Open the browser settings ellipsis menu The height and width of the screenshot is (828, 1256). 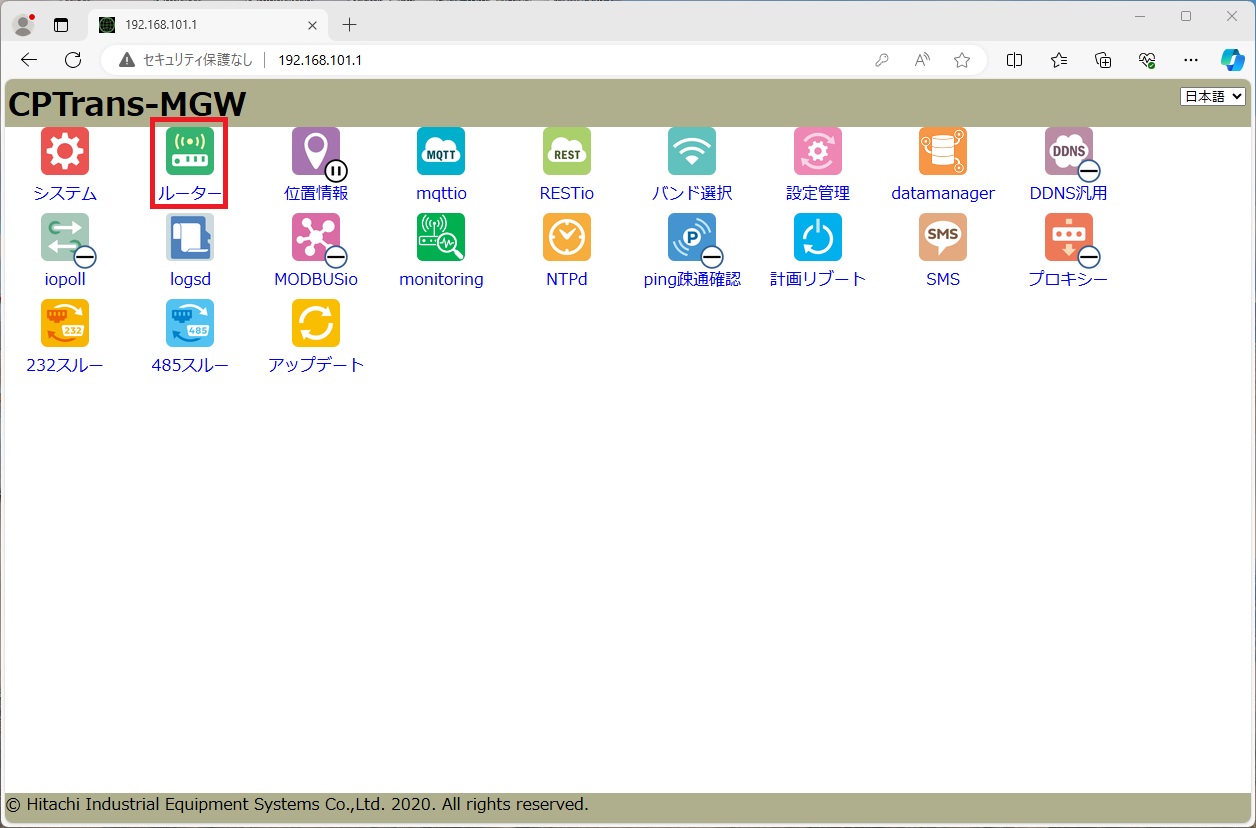pyautogui.click(x=1191, y=60)
